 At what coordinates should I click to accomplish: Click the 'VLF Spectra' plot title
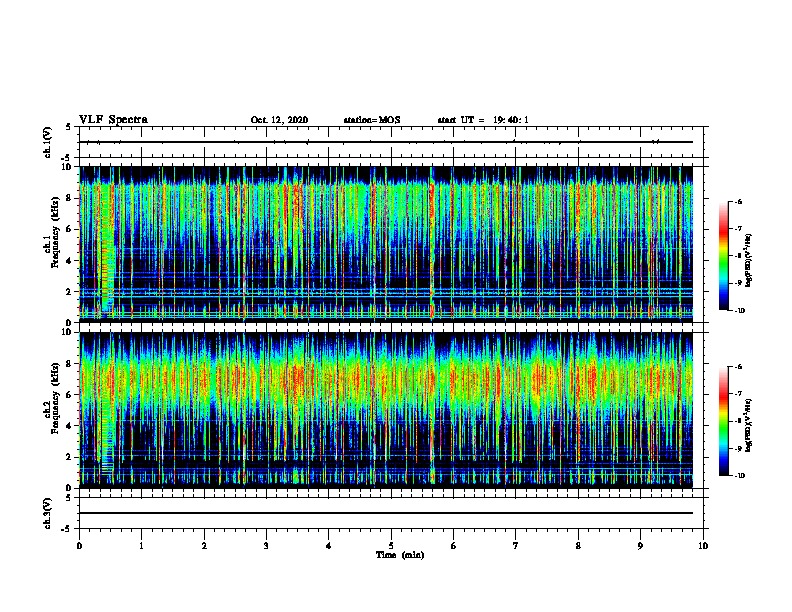(113, 120)
